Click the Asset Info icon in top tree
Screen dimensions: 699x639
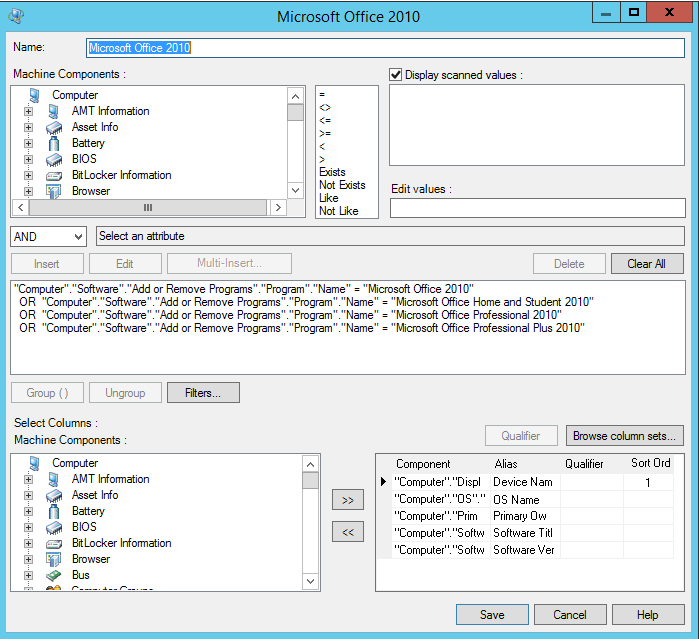[54, 127]
